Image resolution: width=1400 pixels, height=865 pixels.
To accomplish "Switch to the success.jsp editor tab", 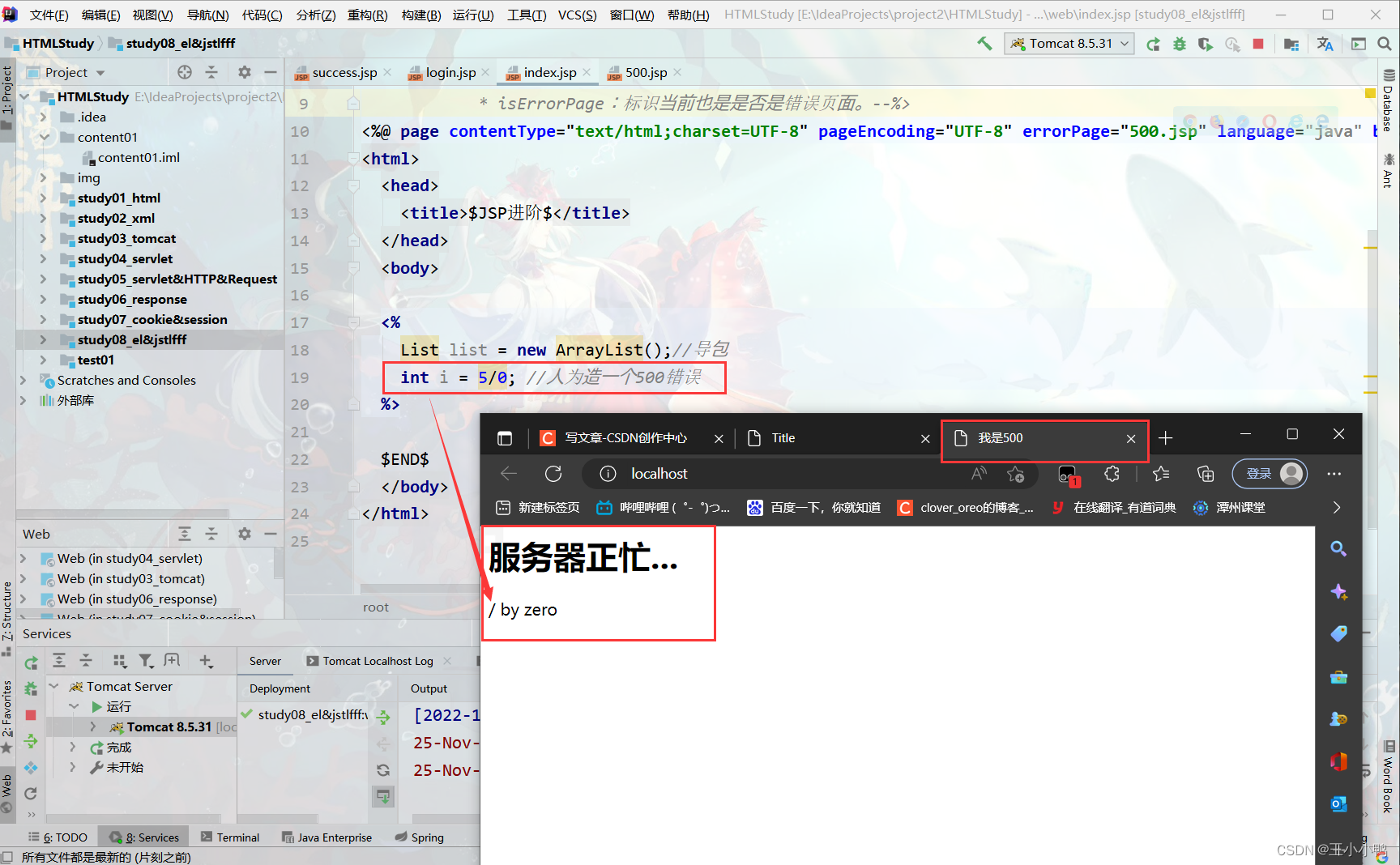I will click(x=344, y=72).
